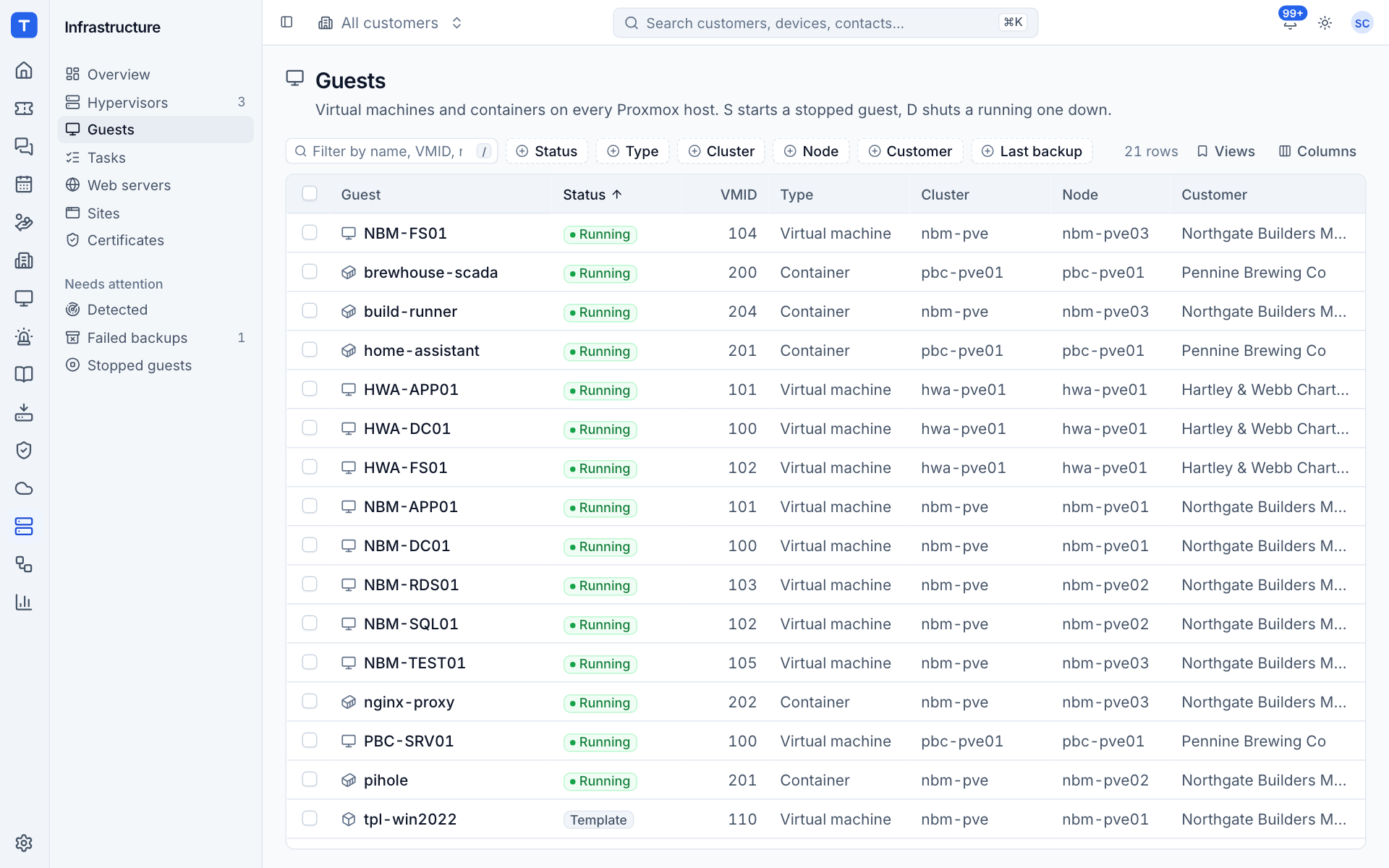Tick the select-all checkbox in table header

[310, 193]
